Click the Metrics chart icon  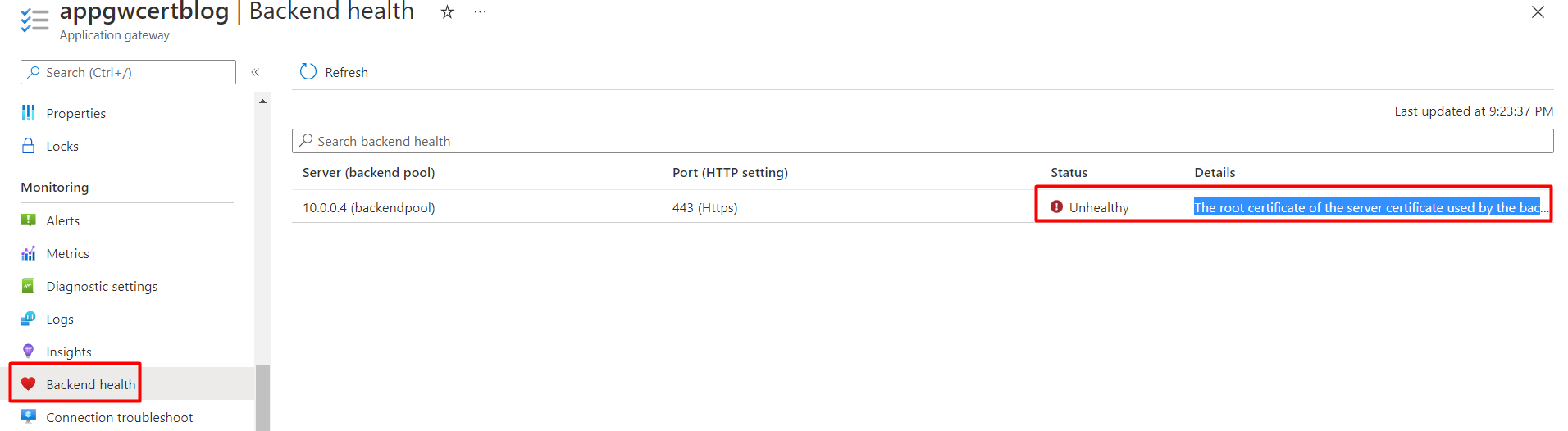pos(29,253)
